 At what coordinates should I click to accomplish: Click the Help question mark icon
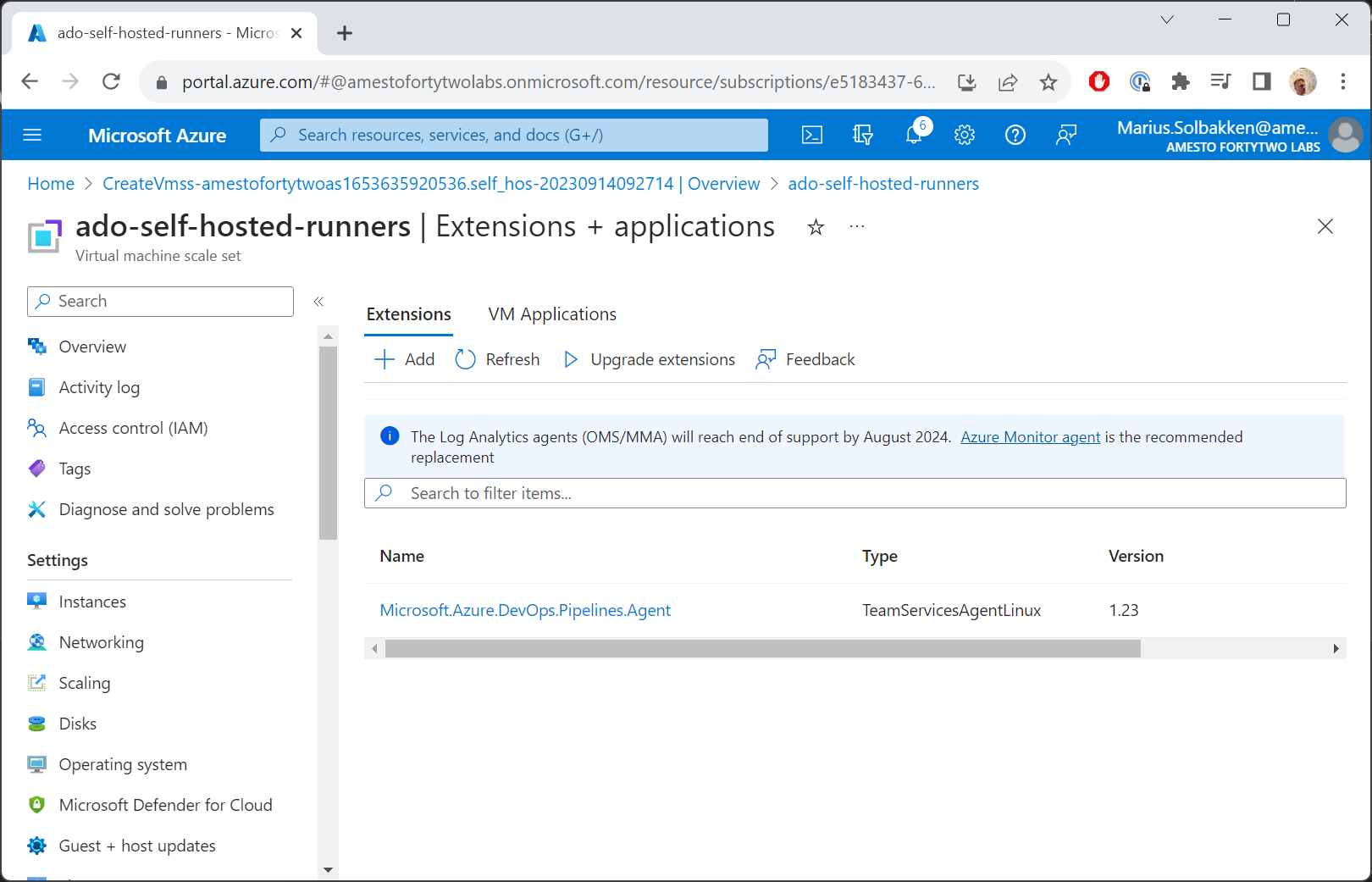pyautogui.click(x=1015, y=135)
